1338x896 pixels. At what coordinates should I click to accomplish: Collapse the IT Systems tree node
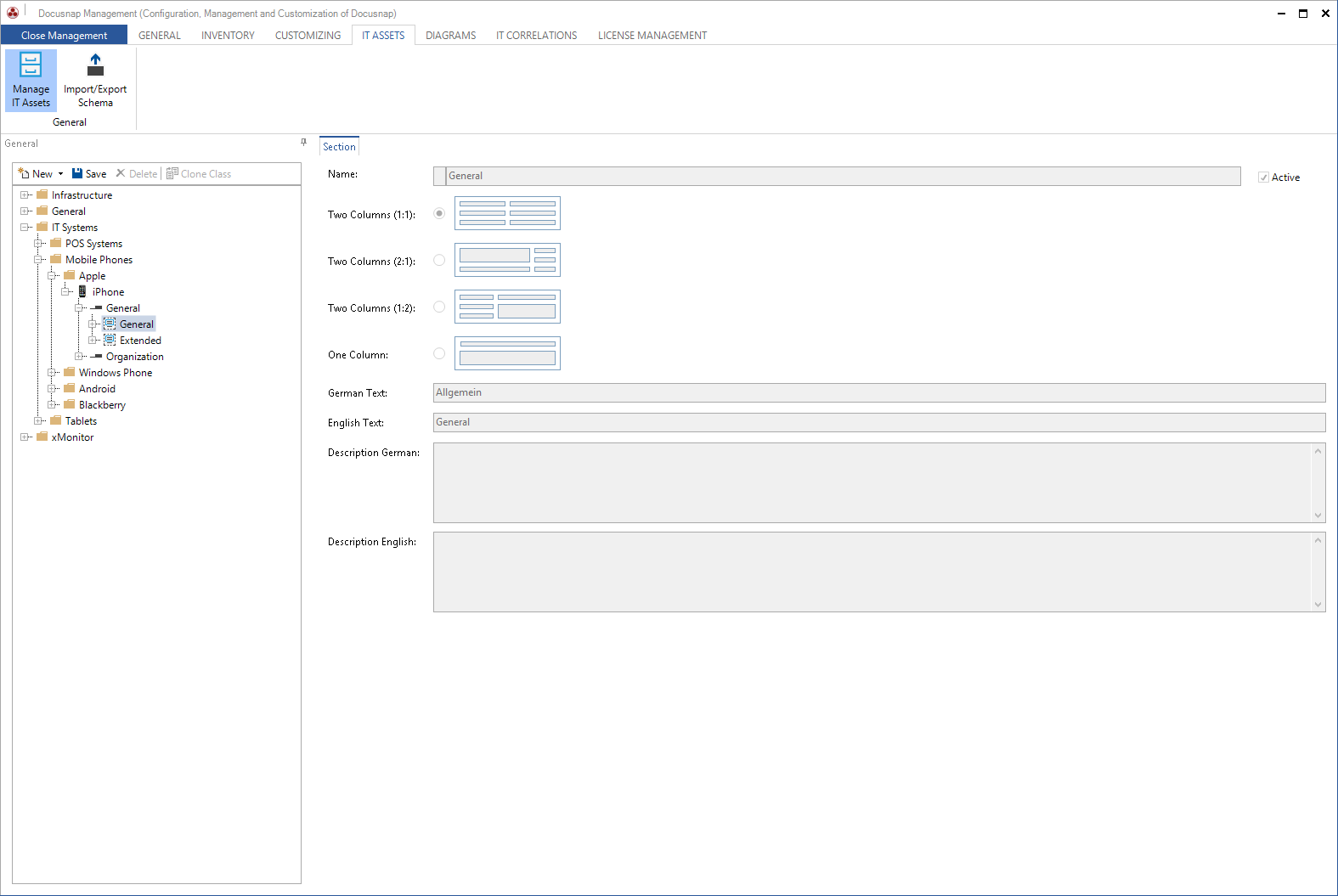tap(25, 227)
